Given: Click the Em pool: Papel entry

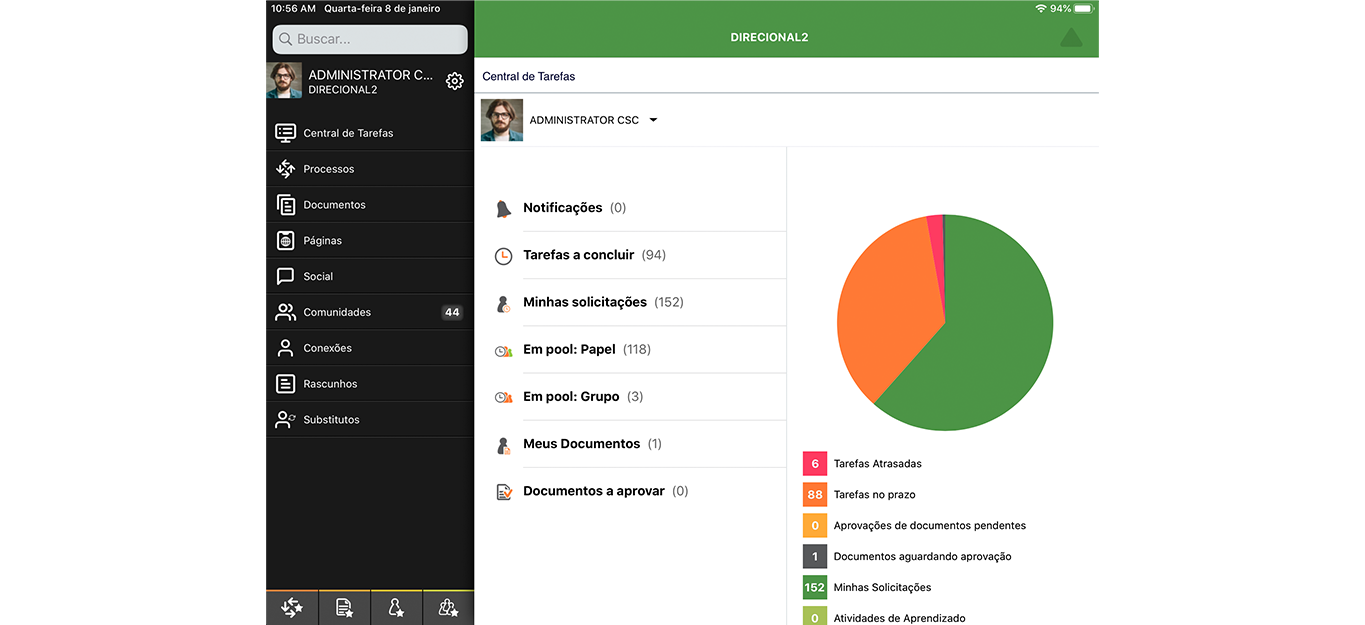Looking at the screenshot, I should 569,349.
